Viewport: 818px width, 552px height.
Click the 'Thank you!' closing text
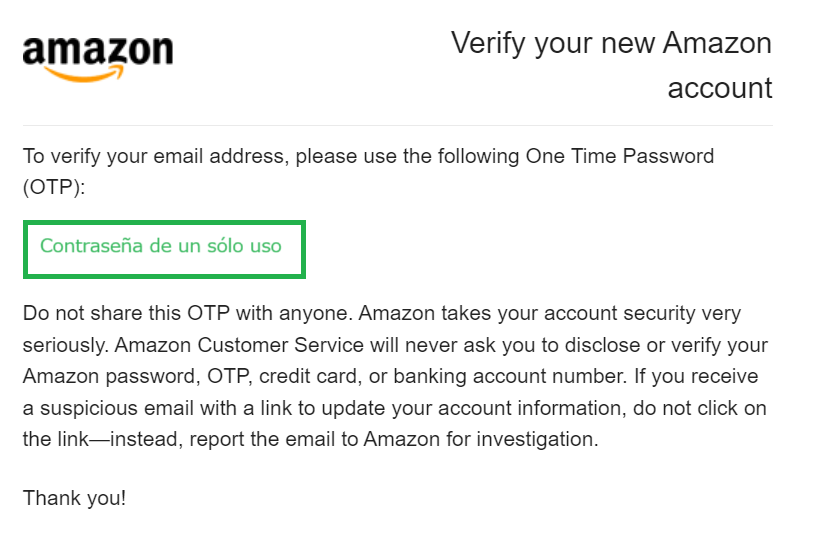coord(75,498)
